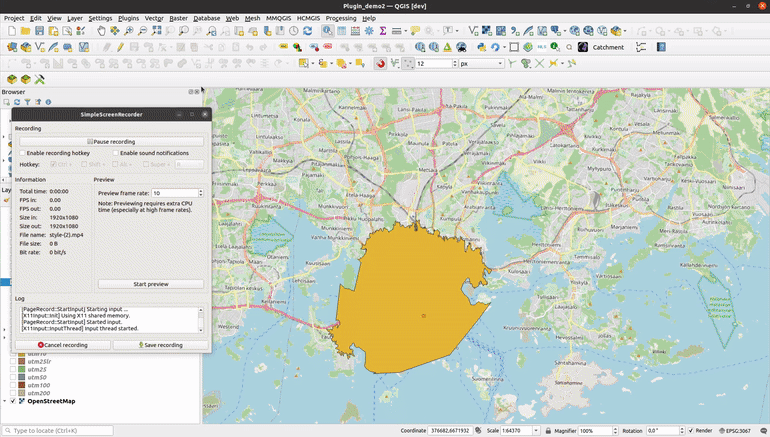The image size is (770, 437).
Task: Click the utm25lr layer color symbol
Action: pyautogui.click(x=22, y=361)
